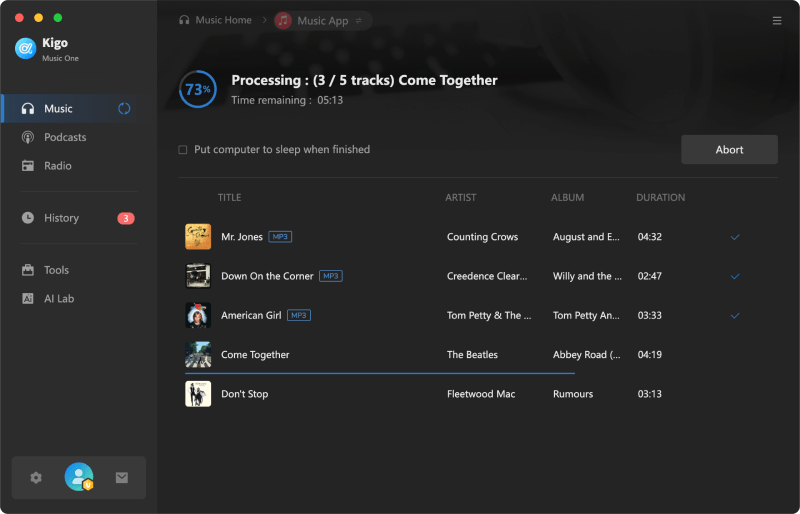
Task: Click album Rumours
Action: [x=573, y=394]
